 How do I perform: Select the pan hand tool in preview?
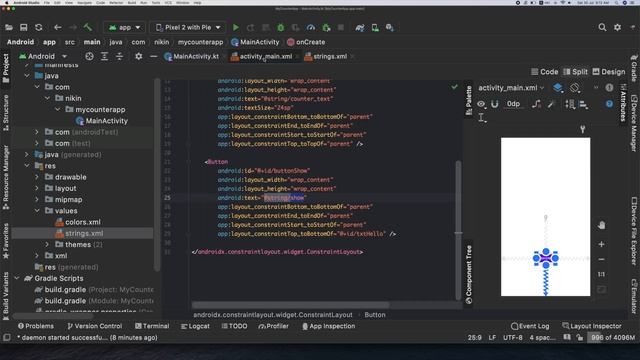pos(601,225)
